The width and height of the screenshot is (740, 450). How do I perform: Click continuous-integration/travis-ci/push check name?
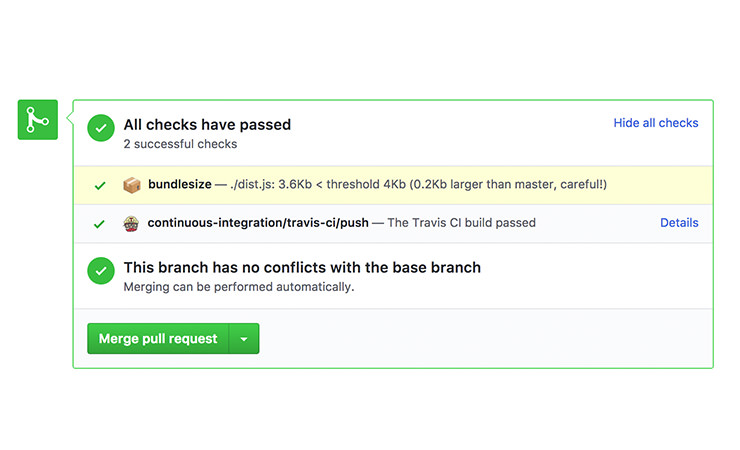[258, 223]
